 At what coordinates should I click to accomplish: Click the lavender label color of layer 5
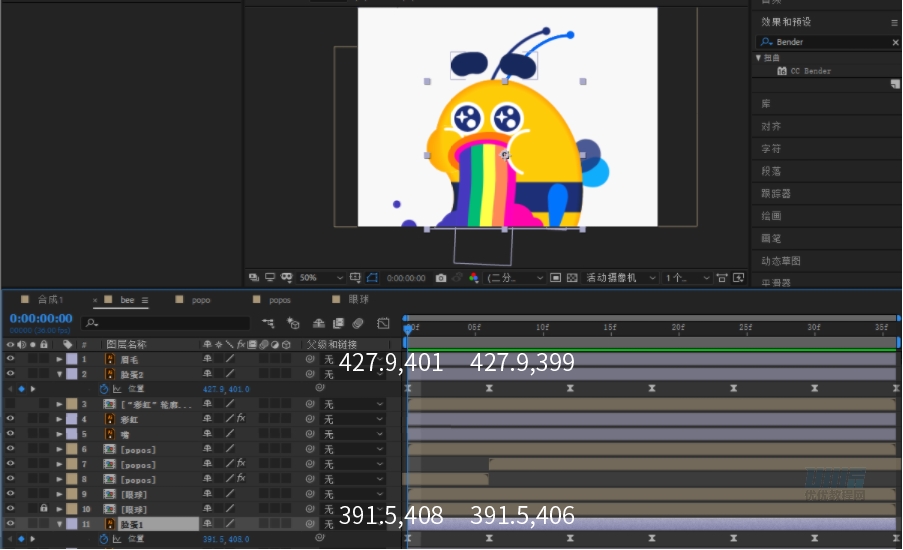tap(71, 434)
